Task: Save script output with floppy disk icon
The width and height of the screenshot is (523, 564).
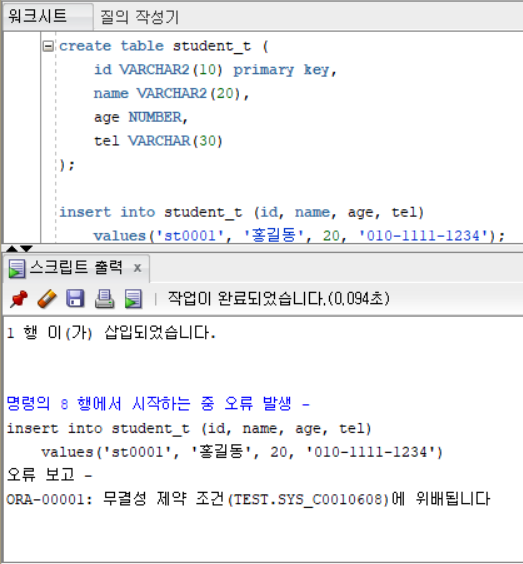Action: coord(75,299)
